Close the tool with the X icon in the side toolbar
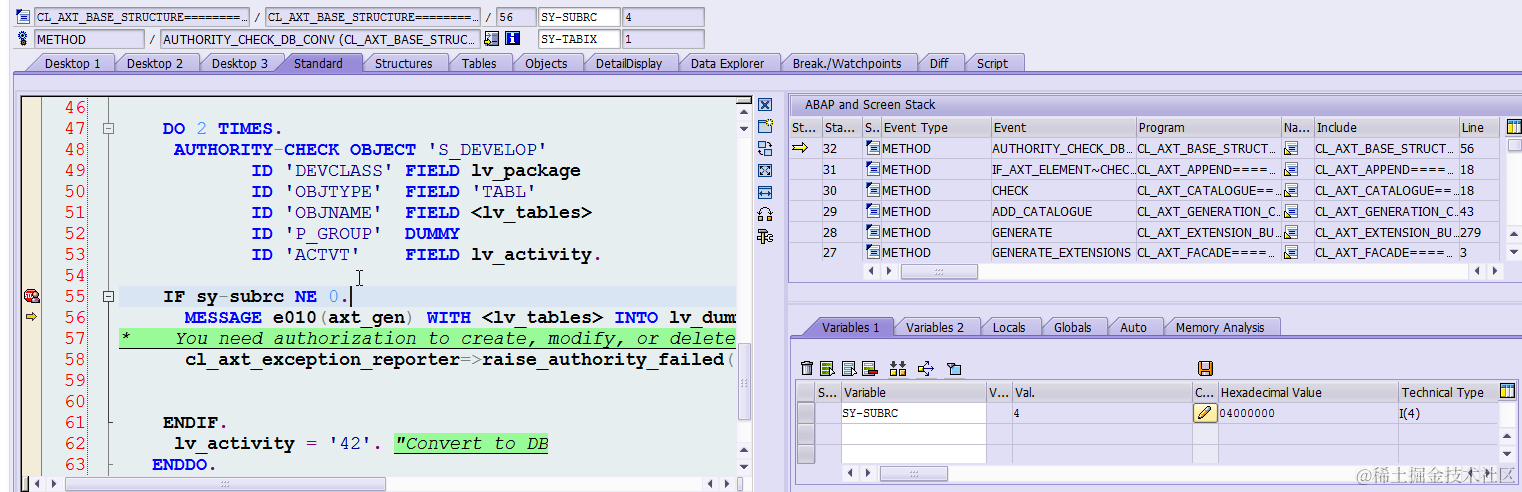 tap(765, 105)
